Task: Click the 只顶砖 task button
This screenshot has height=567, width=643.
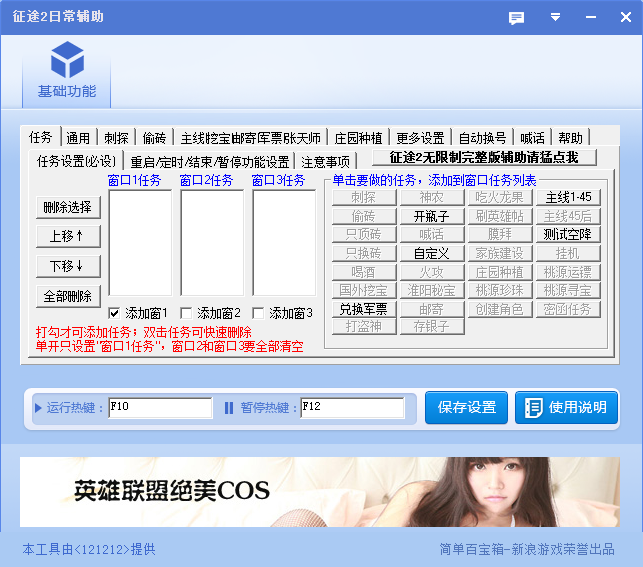Action: pos(364,235)
